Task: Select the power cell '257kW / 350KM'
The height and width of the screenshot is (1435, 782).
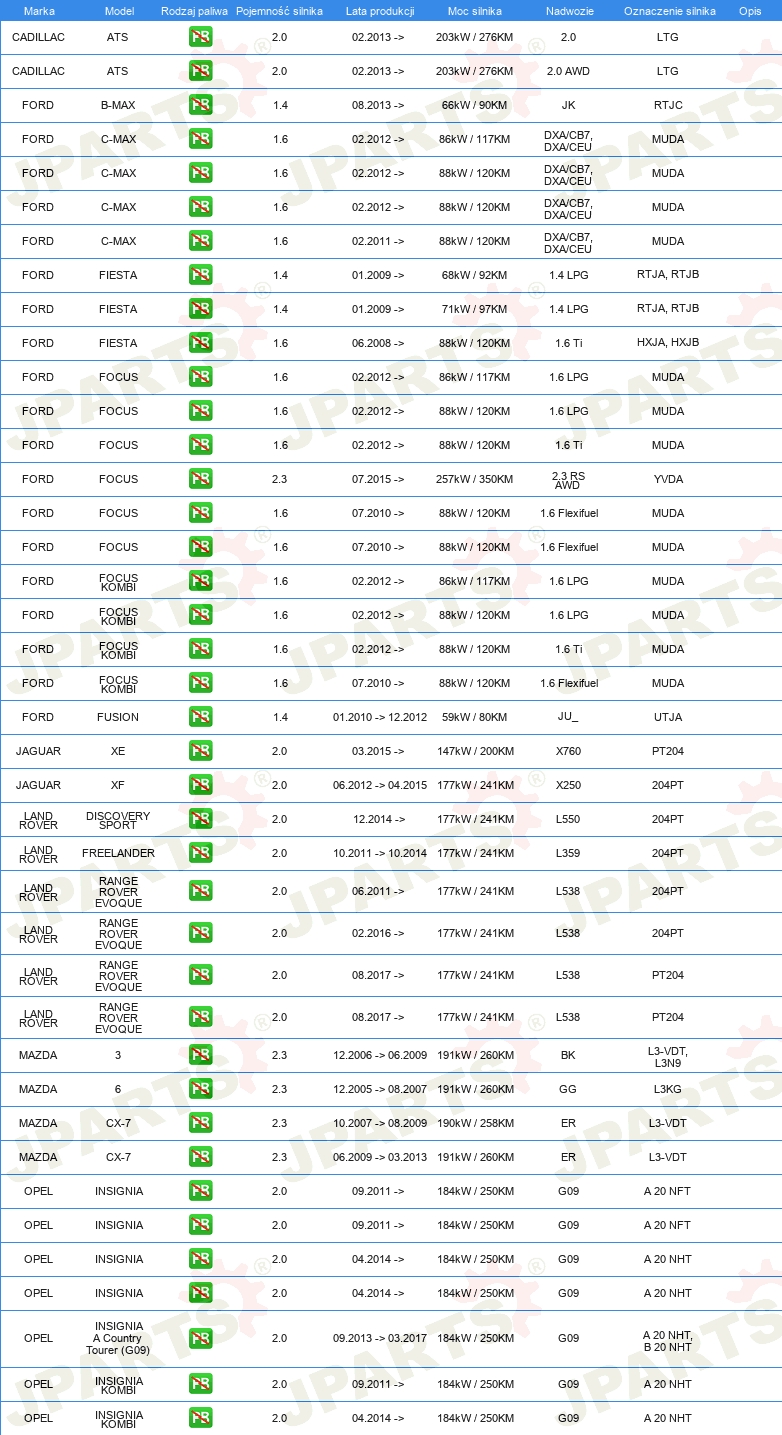Action: click(x=475, y=479)
